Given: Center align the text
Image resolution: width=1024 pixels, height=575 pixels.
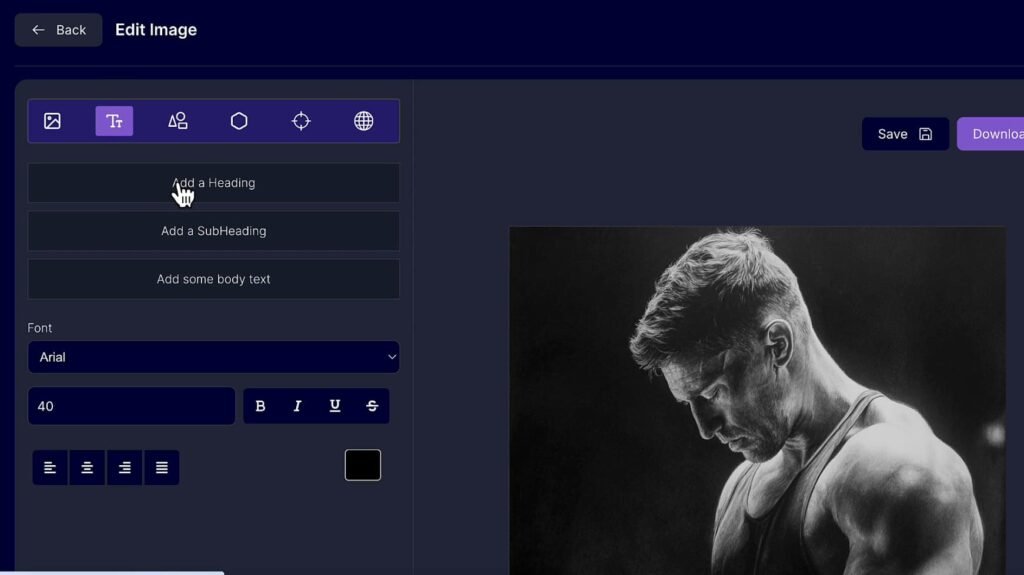Looking at the screenshot, I should (x=87, y=467).
